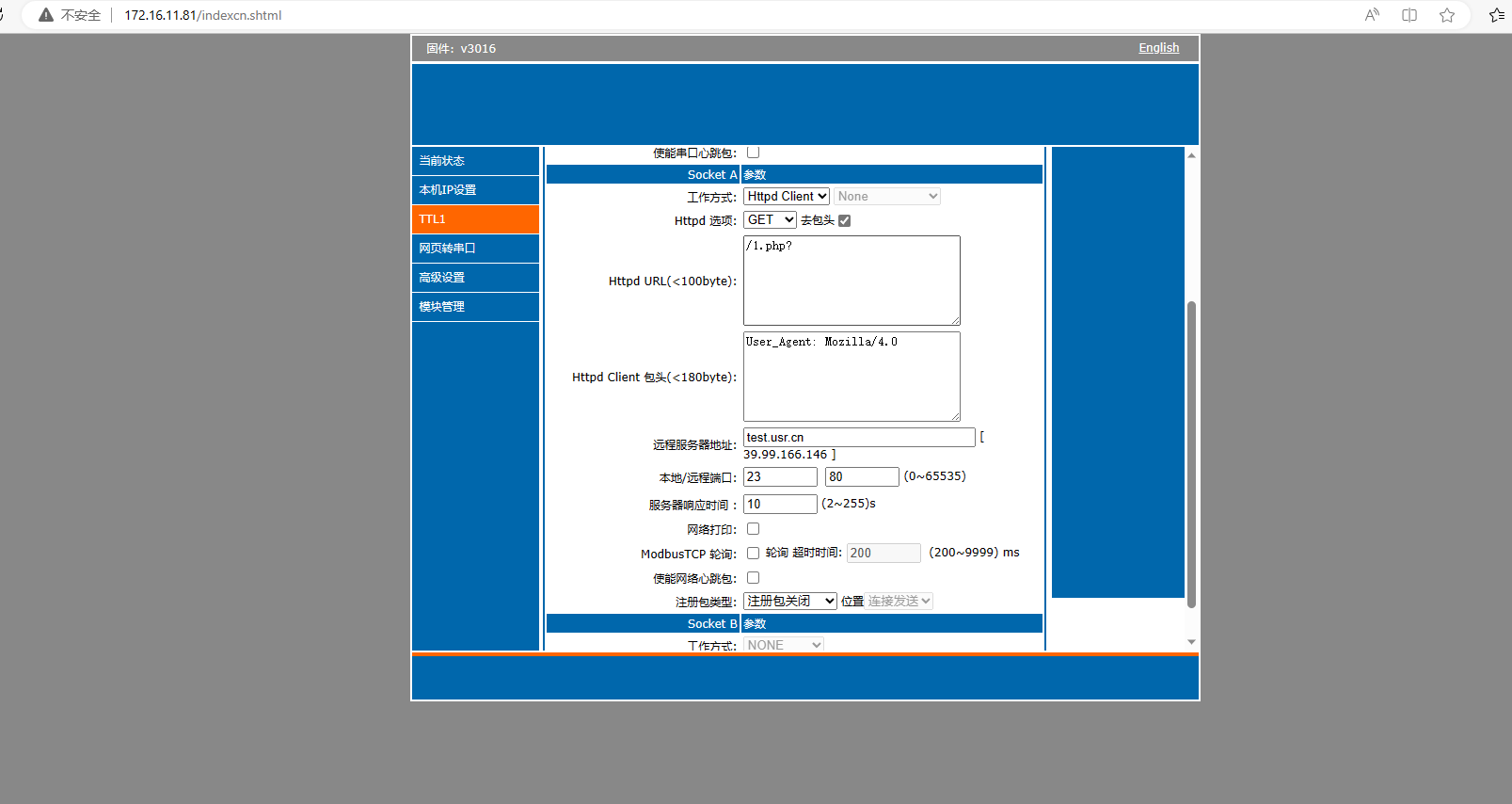Enable the ModbusTCP 轮询 checkbox
The height and width of the screenshot is (804, 1512).
[753, 554]
